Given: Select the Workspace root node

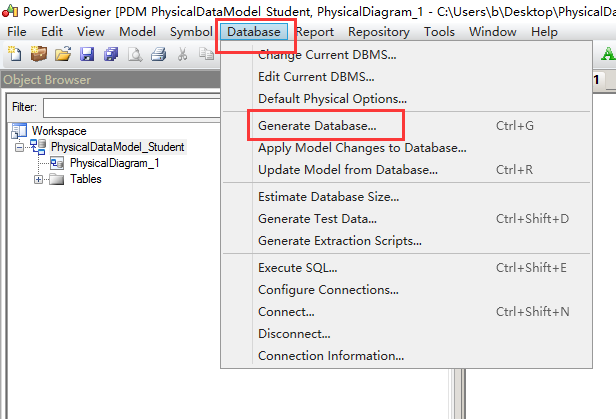Looking at the screenshot, I should (58, 131).
